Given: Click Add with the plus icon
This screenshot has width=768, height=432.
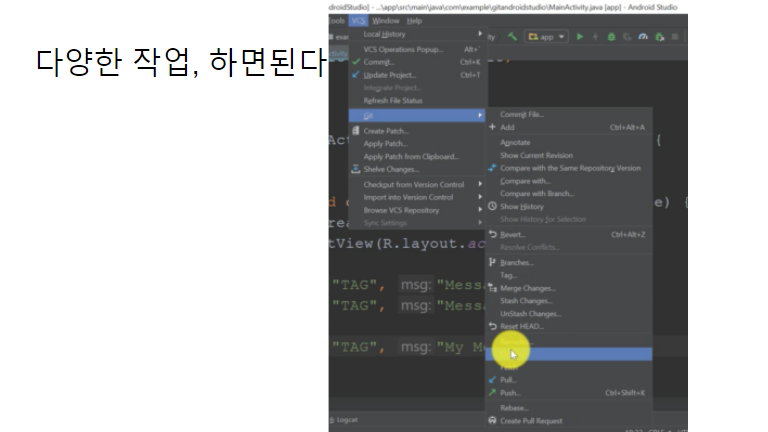Looking at the screenshot, I should click(x=569, y=127).
